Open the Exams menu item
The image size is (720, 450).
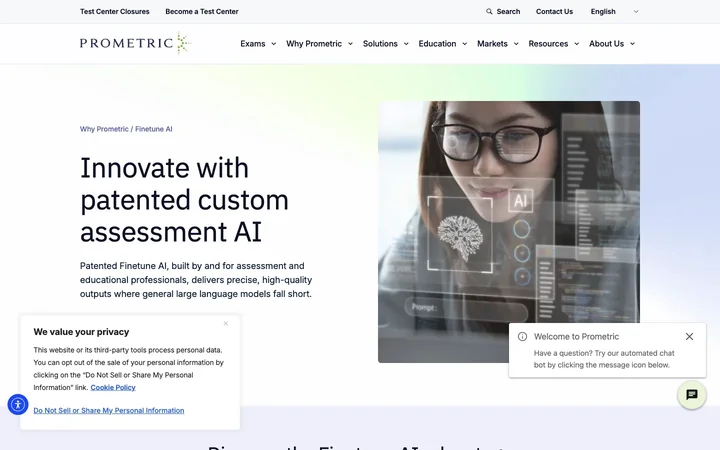tap(253, 44)
